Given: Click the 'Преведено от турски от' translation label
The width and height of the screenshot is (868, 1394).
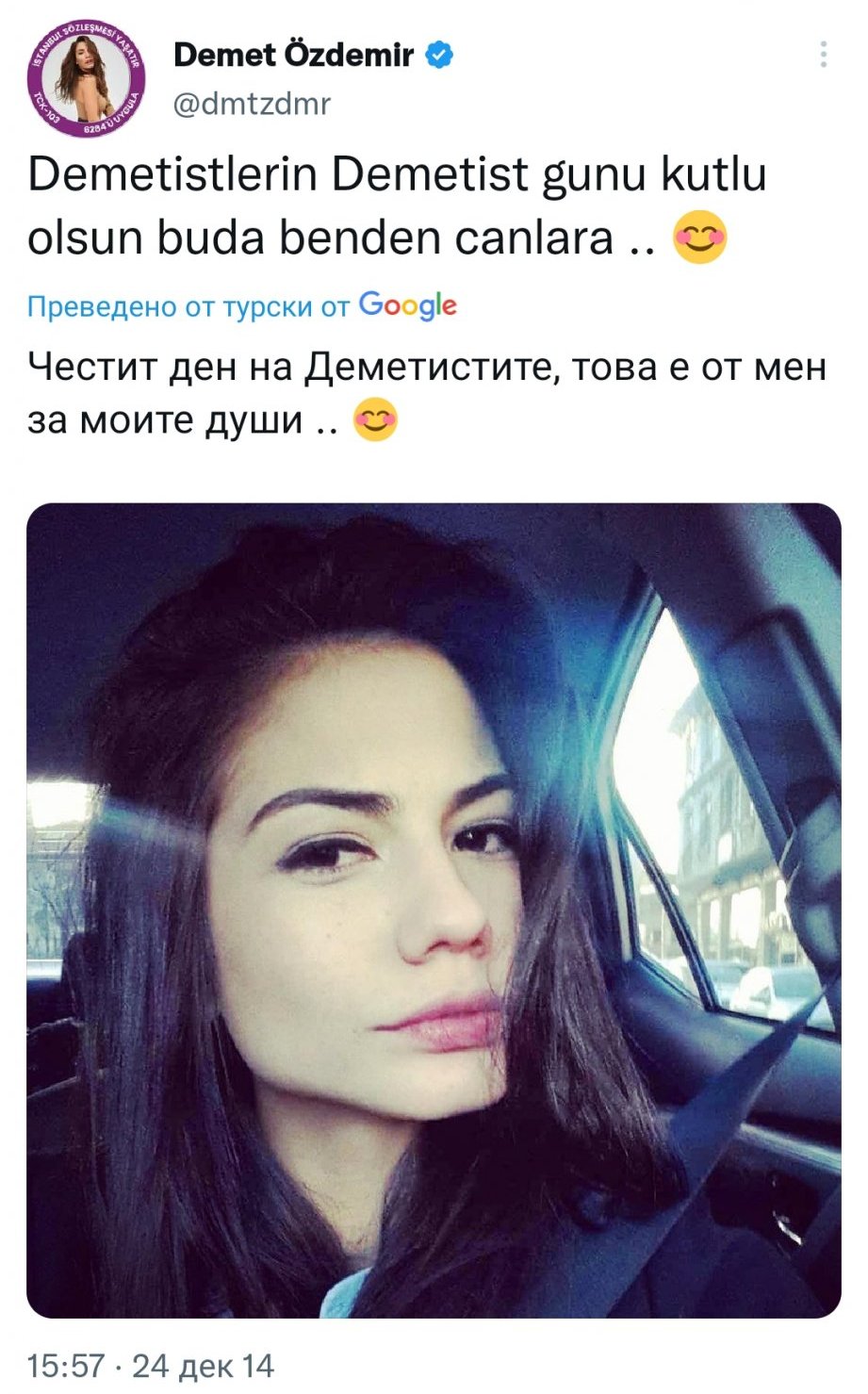Looking at the screenshot, I should pyautogui.click(x=188, y=307).
